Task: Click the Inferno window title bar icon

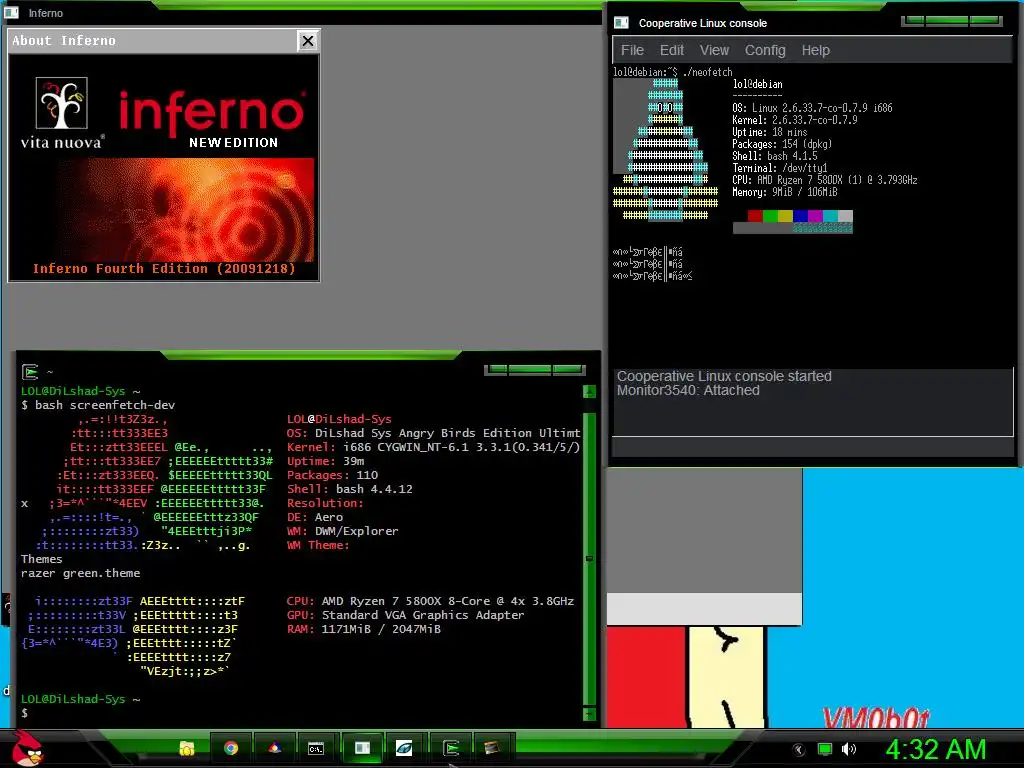Action: pos(12,12)
